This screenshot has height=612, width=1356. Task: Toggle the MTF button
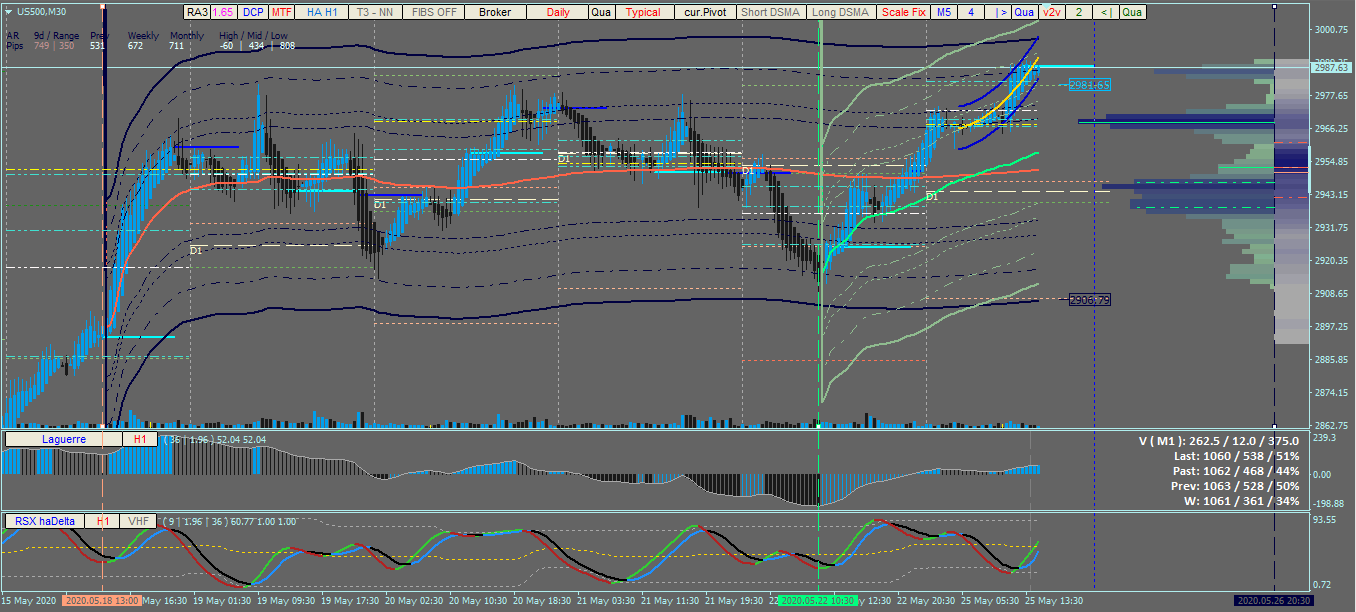click(282, 12)
